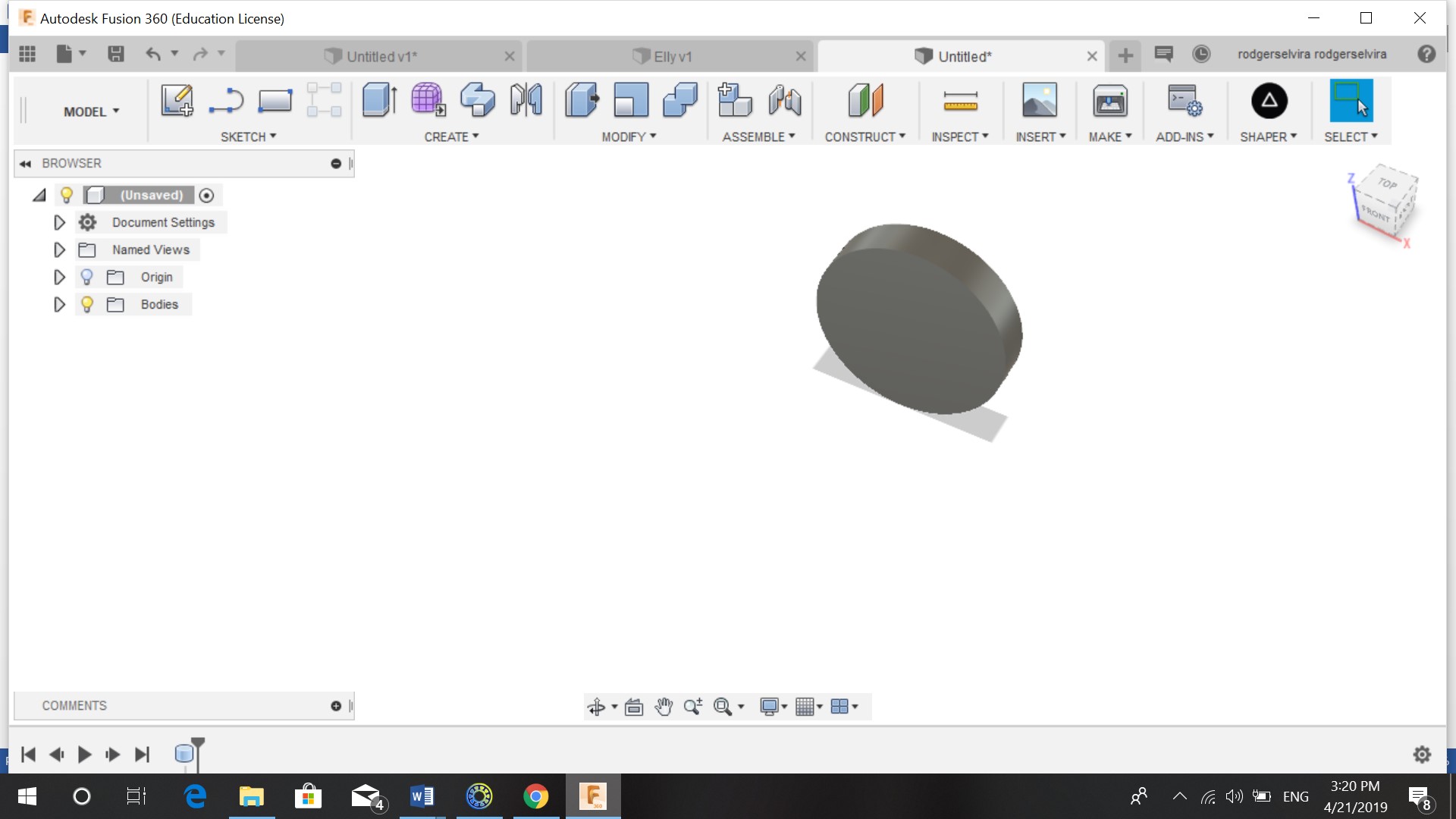
Task: Click the Create Form icon
Action: [x=428, y=100]
